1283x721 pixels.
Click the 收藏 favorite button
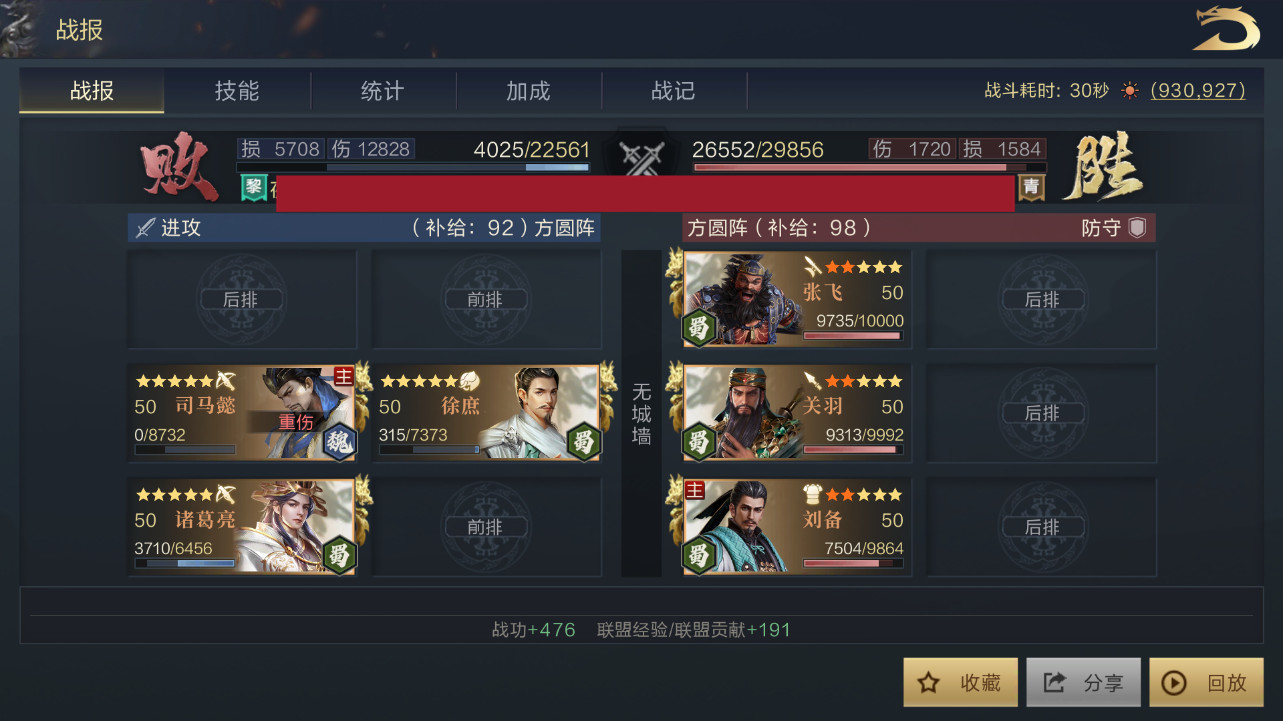[961, 682]
